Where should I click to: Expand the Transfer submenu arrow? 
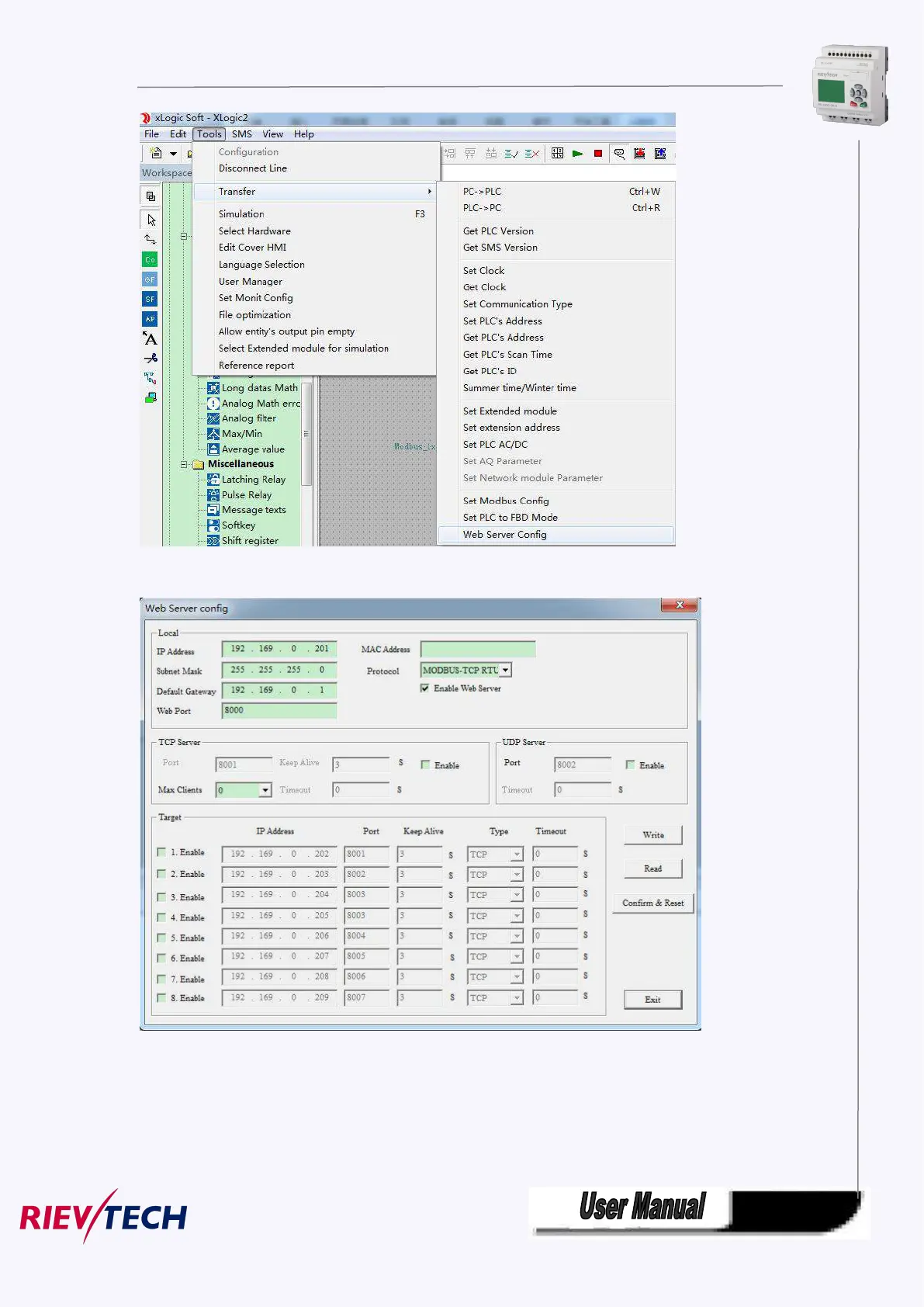click(429, 192)
